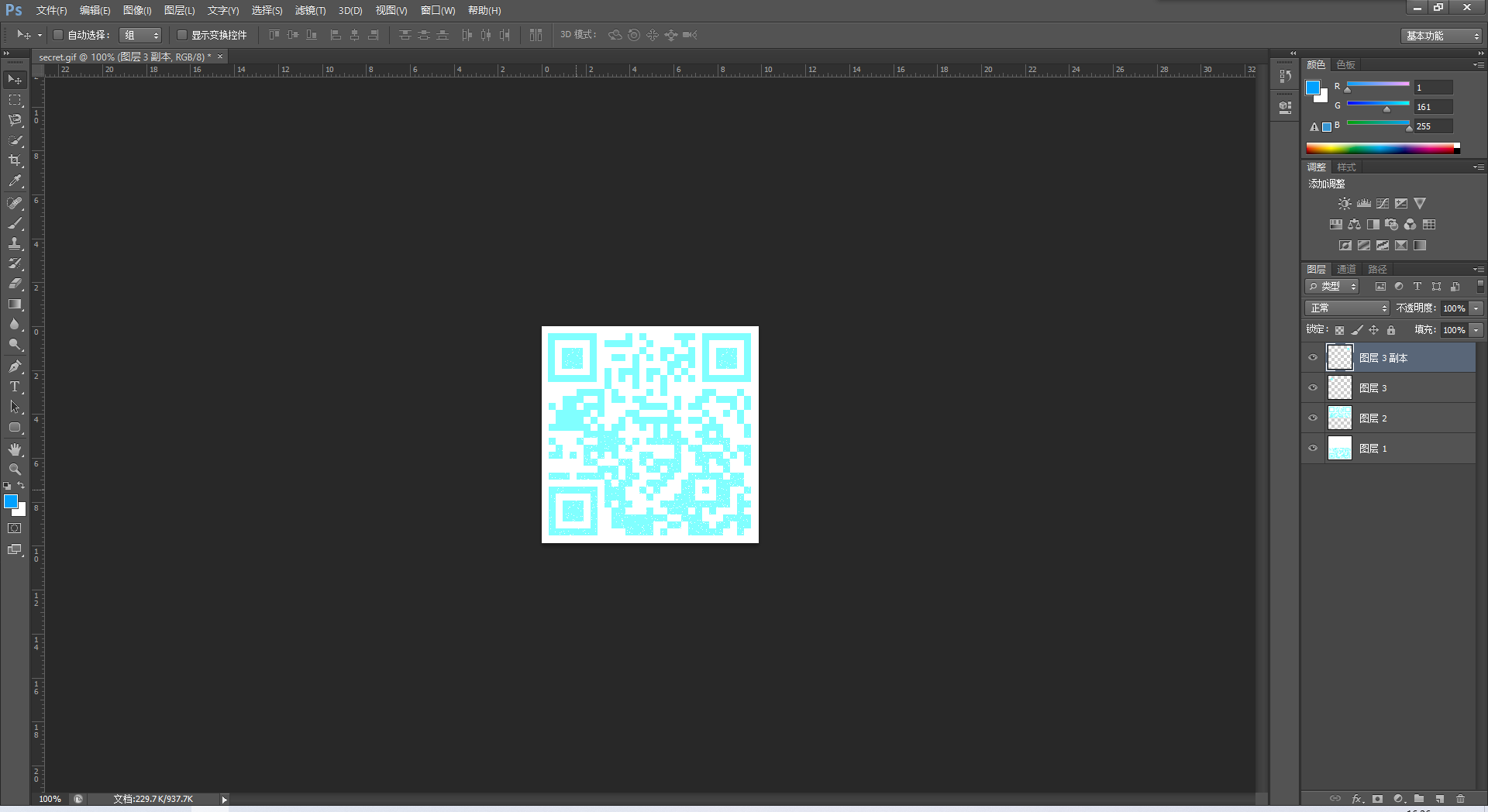This screenshot has height=812, width=1488.
Task: Select the Rounded Rectangle shape tool
Action: pos(15,427)
